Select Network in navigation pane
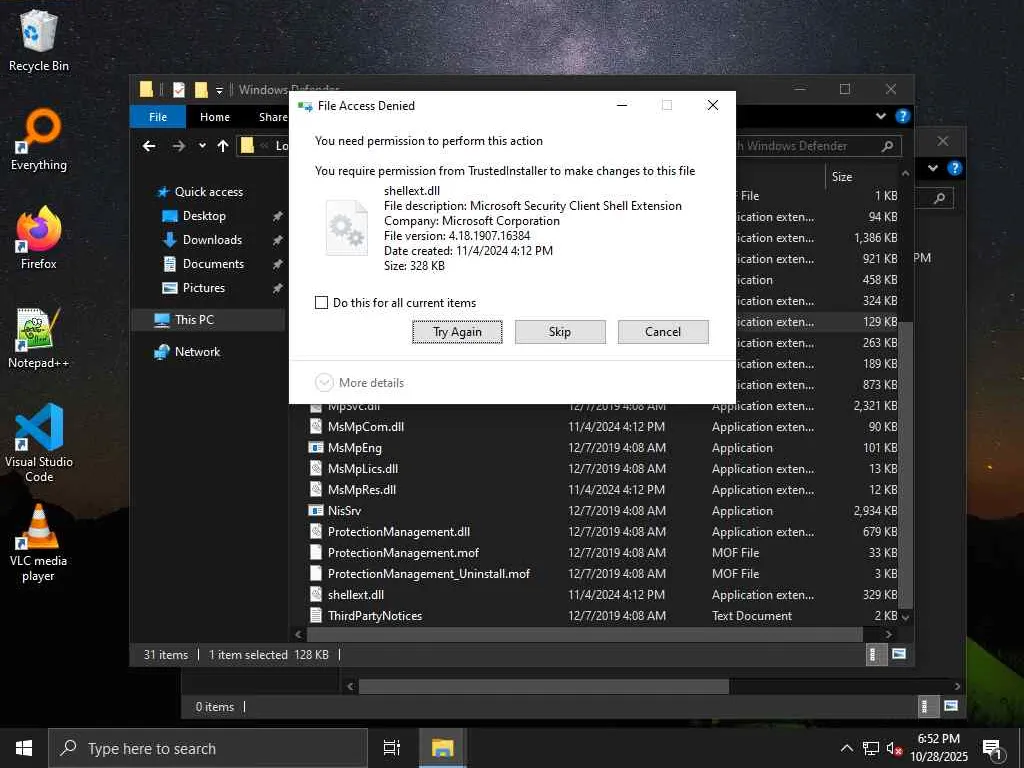Image resolution: width=1024 pixels, height=768 pixels. coord(197,352)
